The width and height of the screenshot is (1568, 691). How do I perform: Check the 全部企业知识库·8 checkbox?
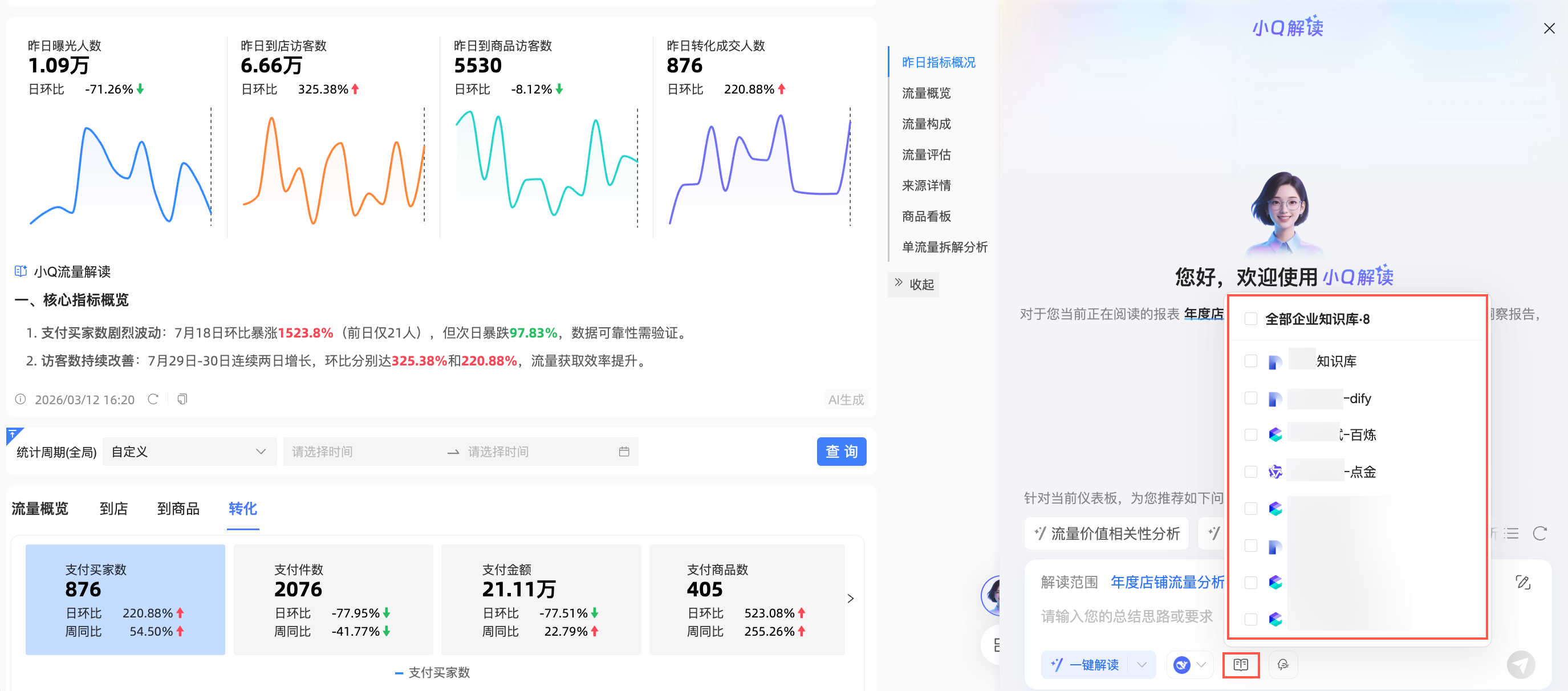1250,319
